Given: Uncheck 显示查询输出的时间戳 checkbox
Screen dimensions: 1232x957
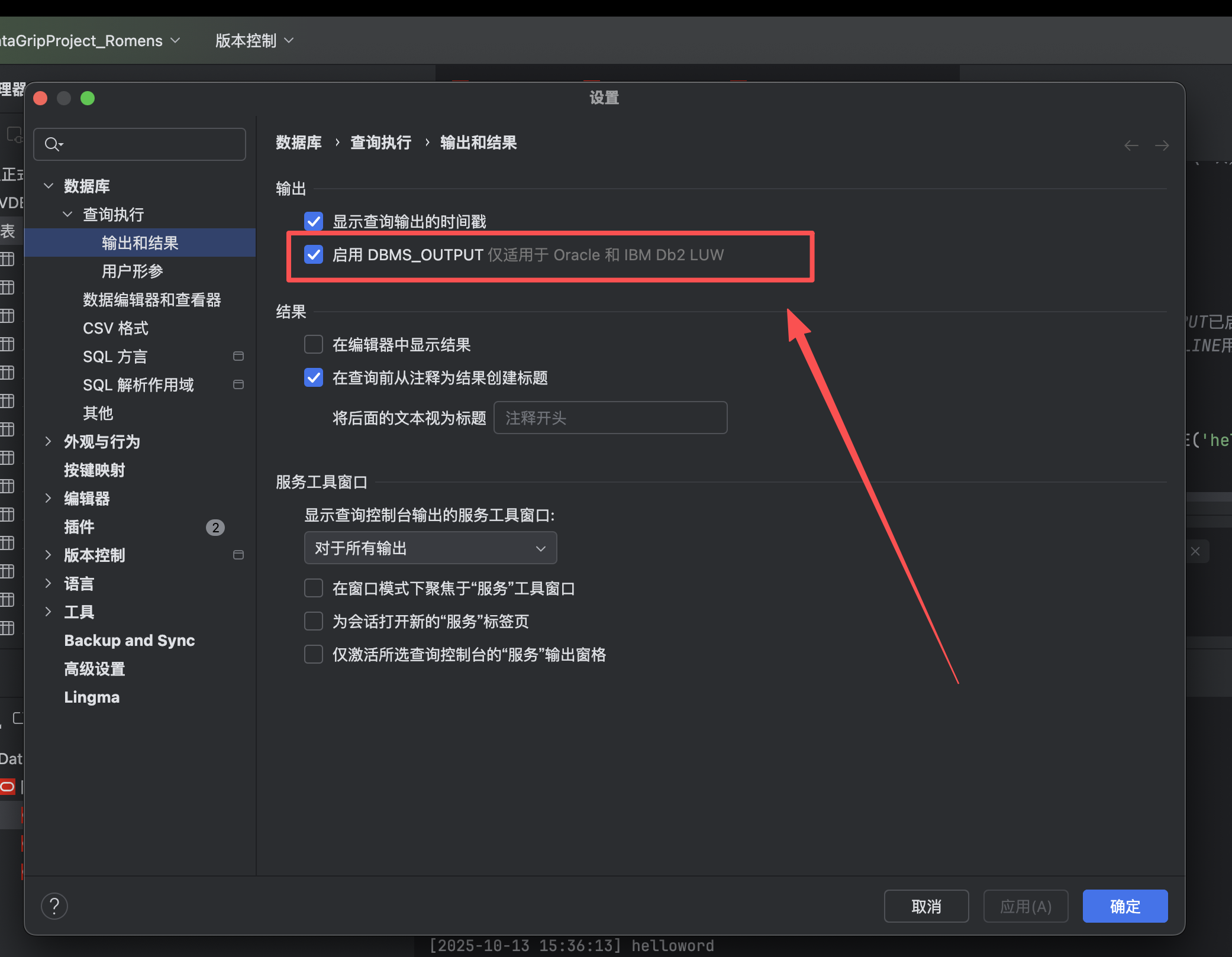Looking at the screenshot, I should 314,221.
